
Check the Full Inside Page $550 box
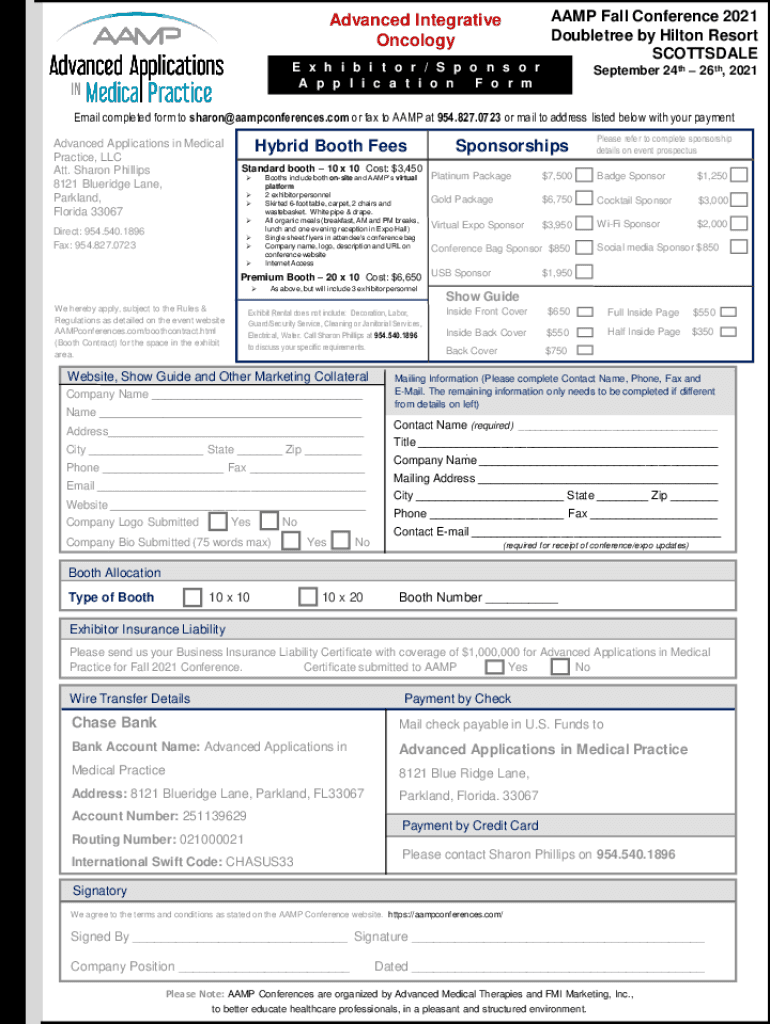coord(728,312)
